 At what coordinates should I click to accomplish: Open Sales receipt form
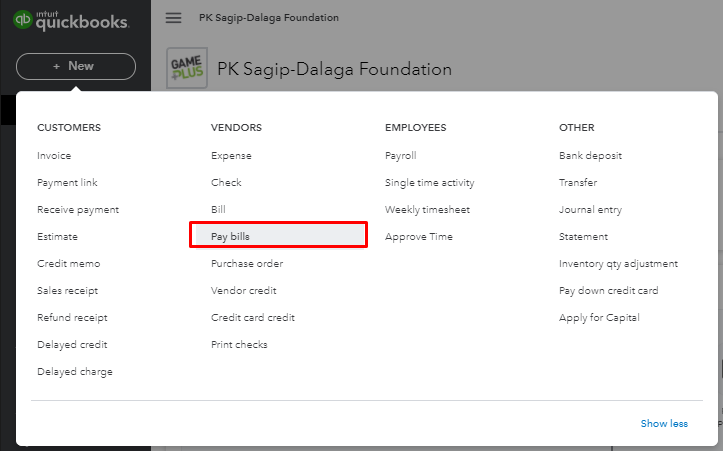67,291
